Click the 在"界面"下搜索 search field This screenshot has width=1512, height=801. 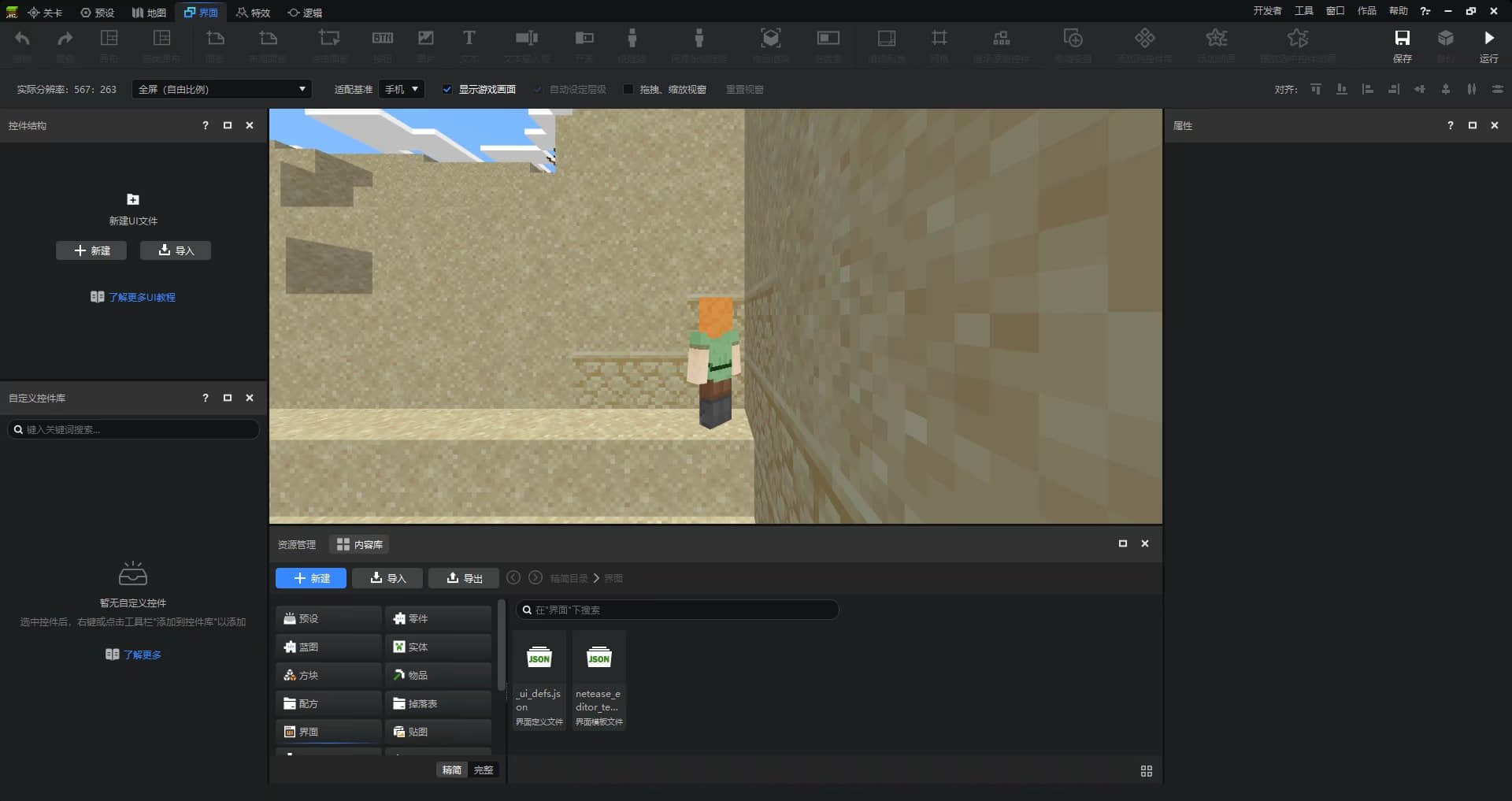click(677, 610)
